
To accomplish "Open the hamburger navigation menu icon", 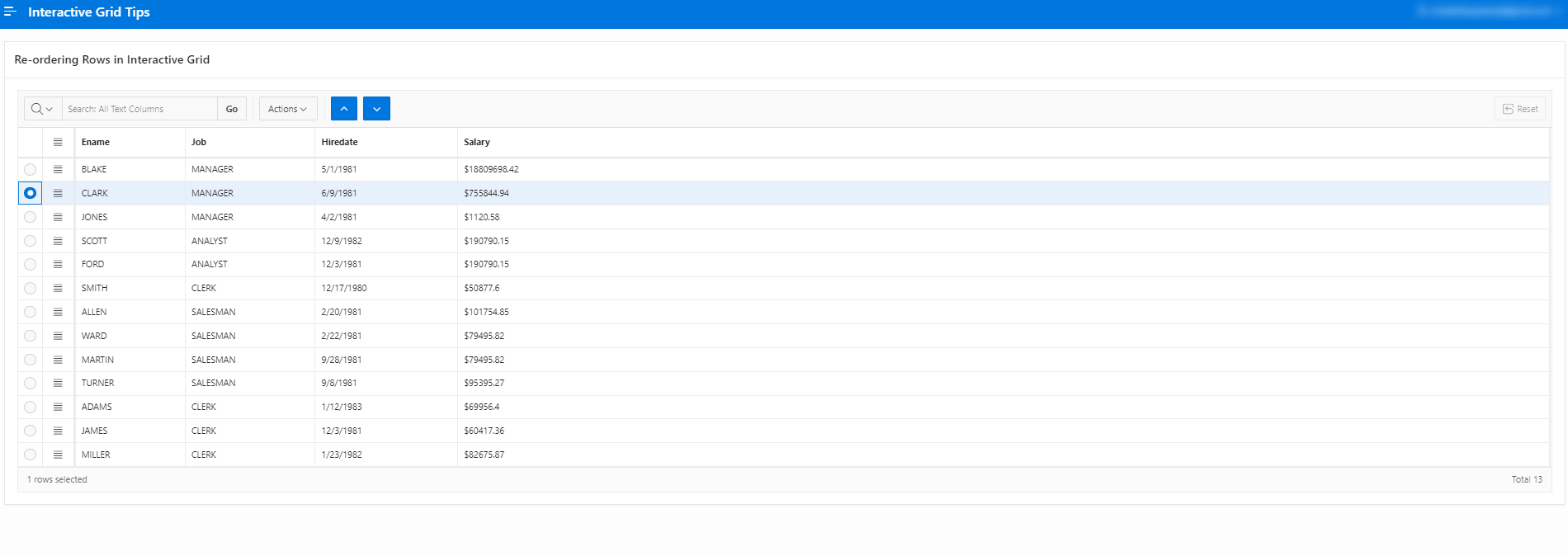I will [10, 12].
